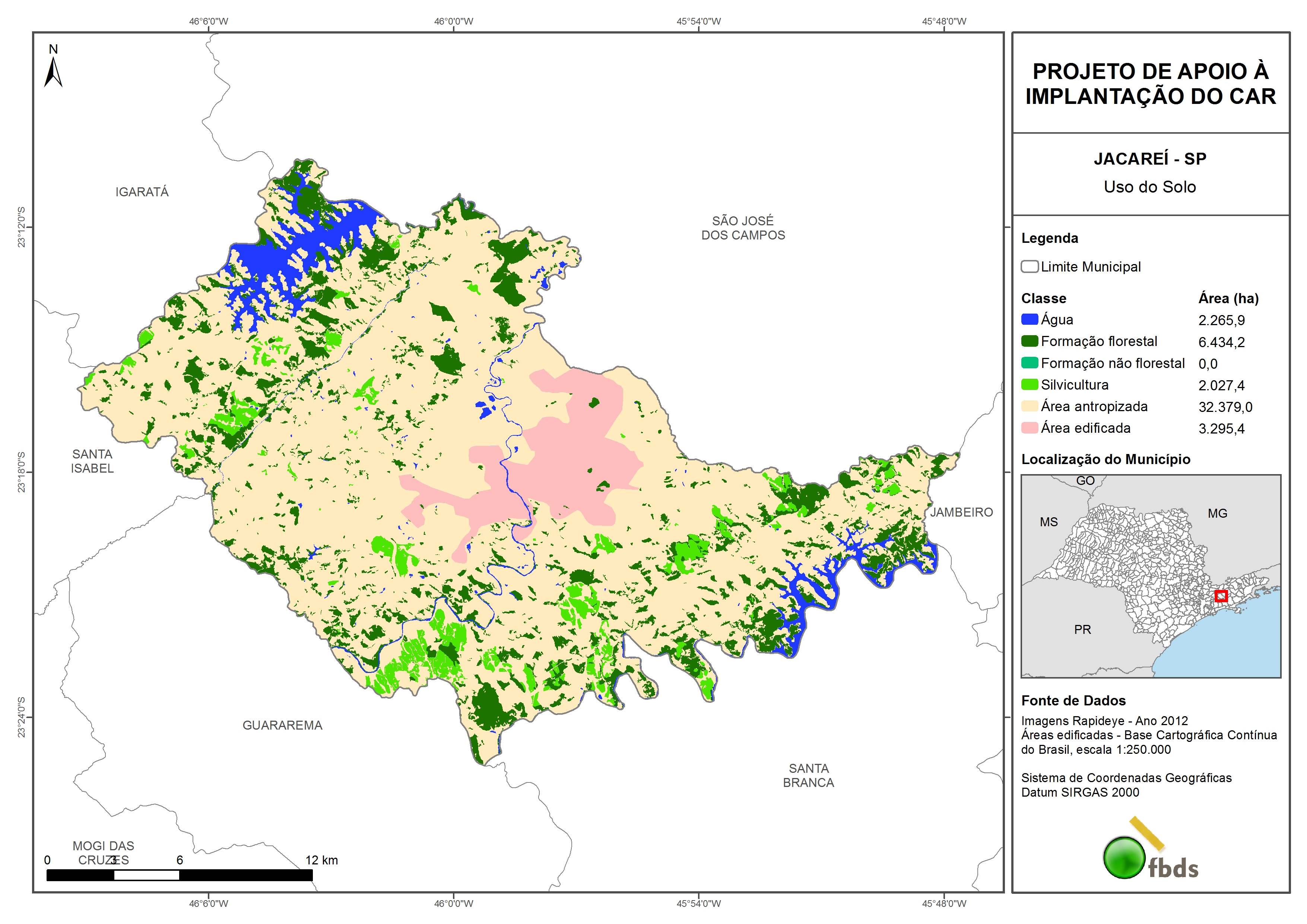Click the GUARAREMA municipality label
This screenshot has height=924, width=1307.
(282, 725)
